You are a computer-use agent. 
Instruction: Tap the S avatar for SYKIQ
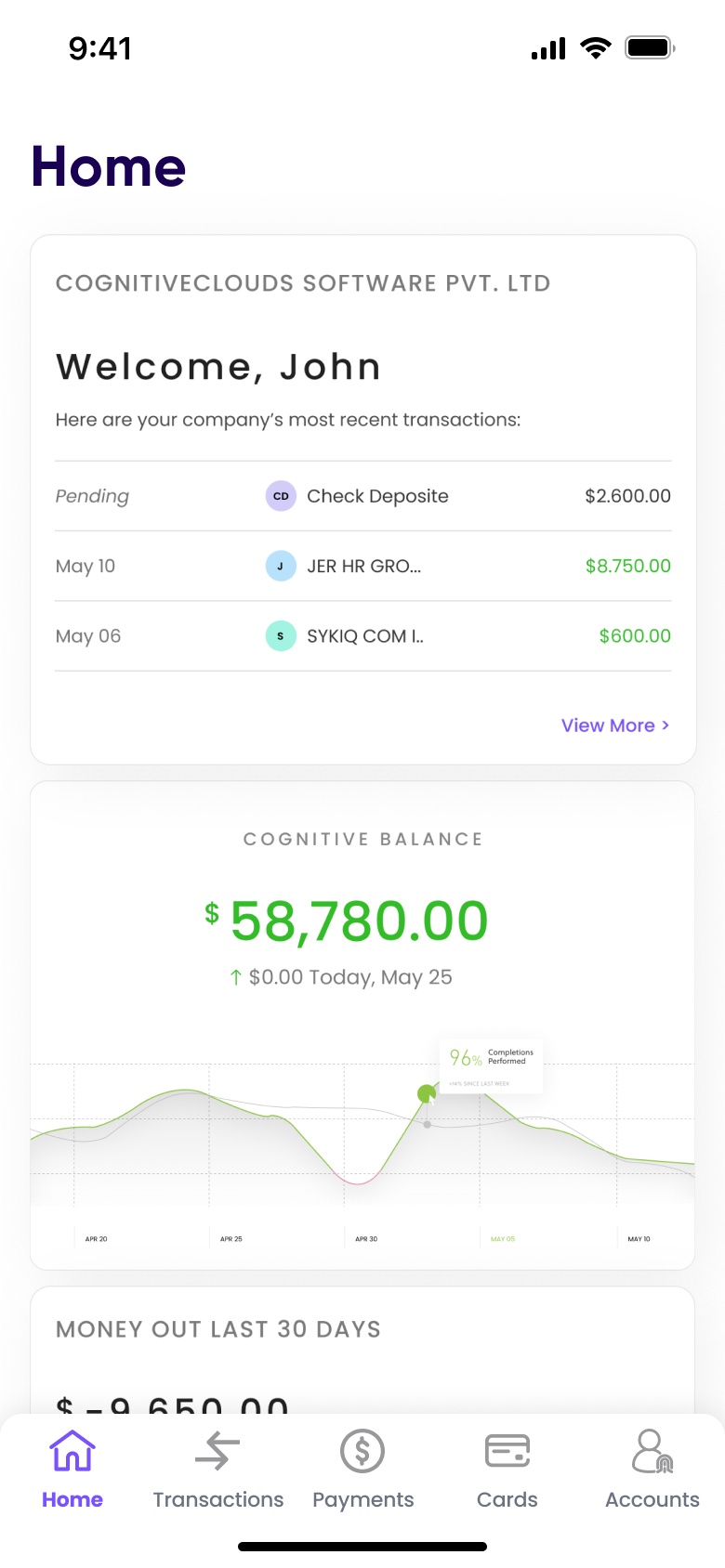[x=281, y=636]
